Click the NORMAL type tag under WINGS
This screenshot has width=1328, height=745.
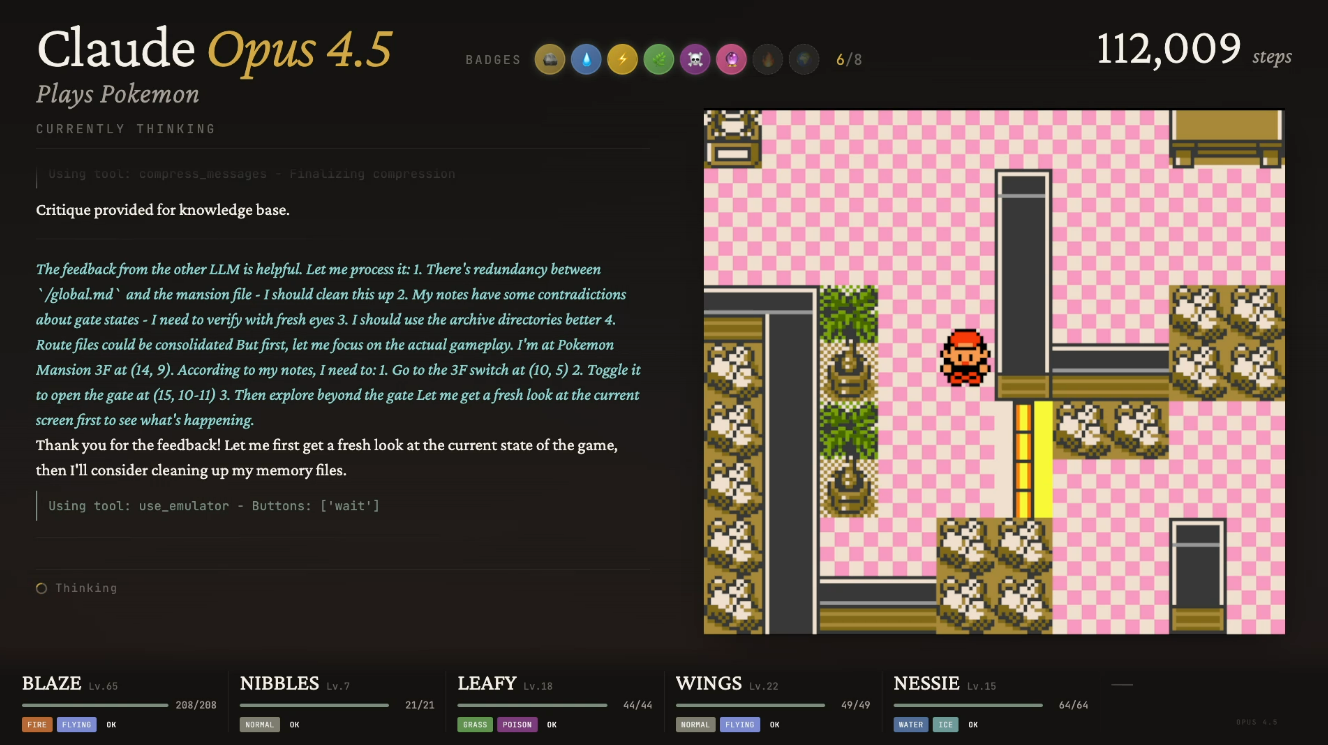click(695, 725)
